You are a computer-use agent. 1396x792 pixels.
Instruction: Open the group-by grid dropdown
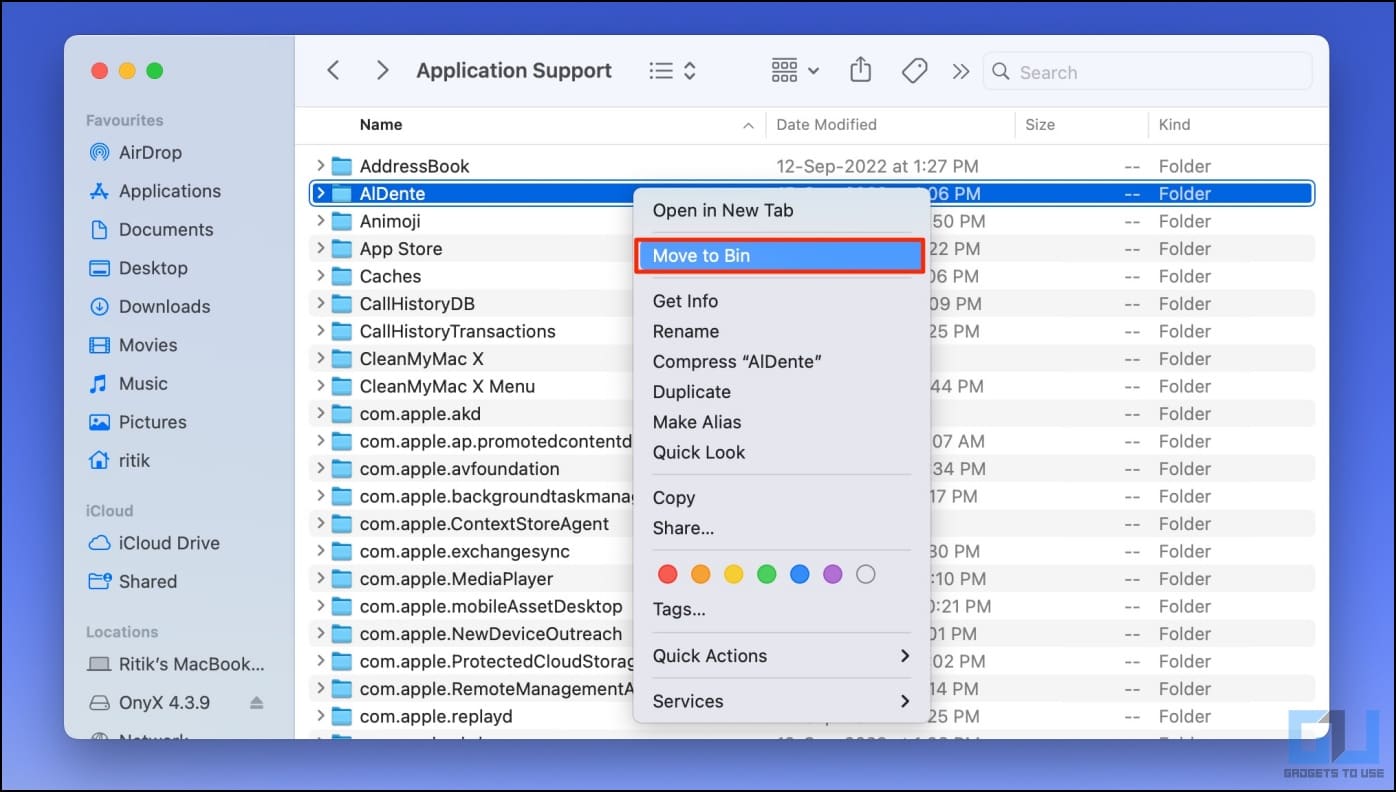tap(796, 71)
